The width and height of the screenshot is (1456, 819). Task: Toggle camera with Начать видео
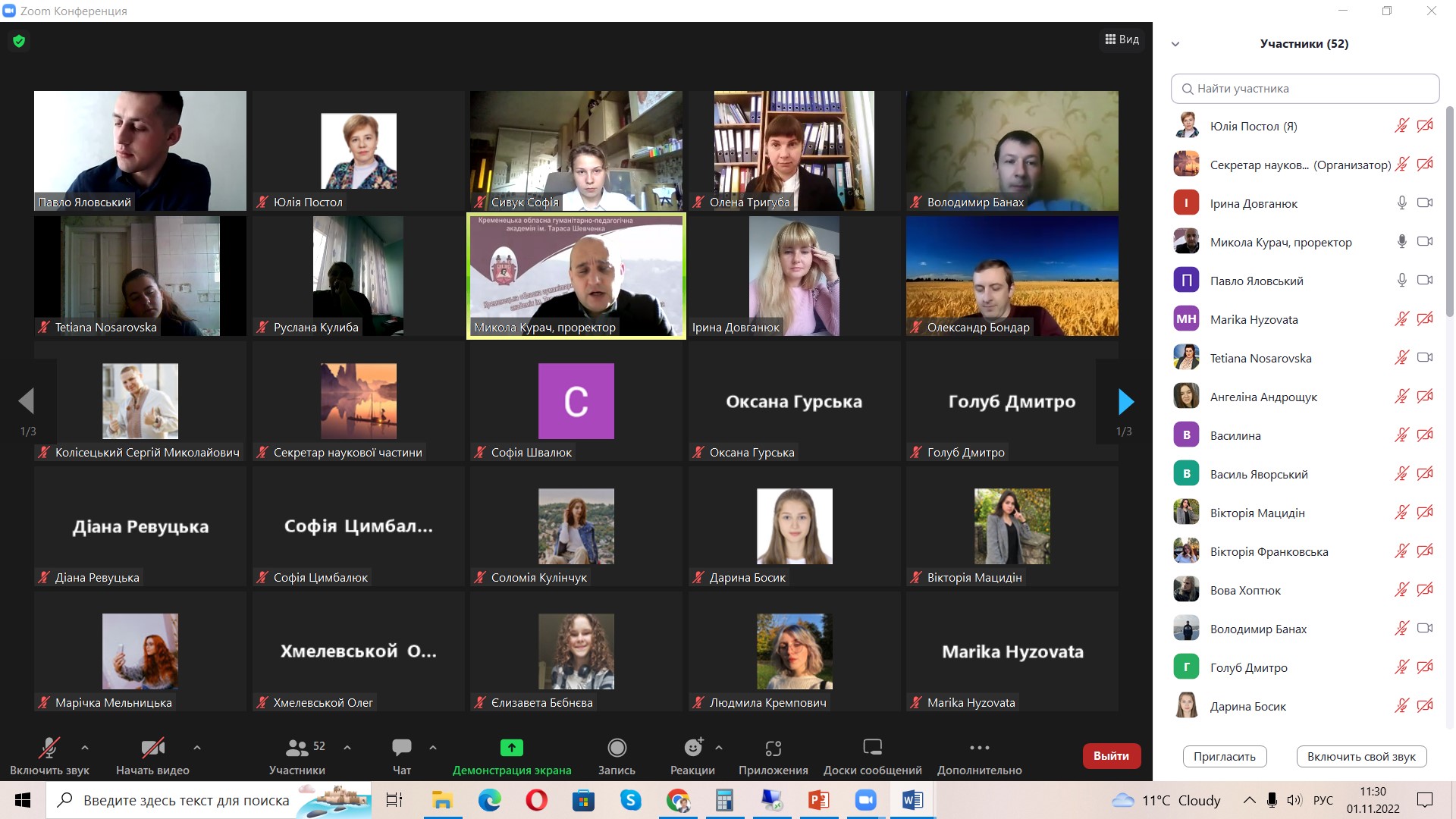tap(152, 748)
